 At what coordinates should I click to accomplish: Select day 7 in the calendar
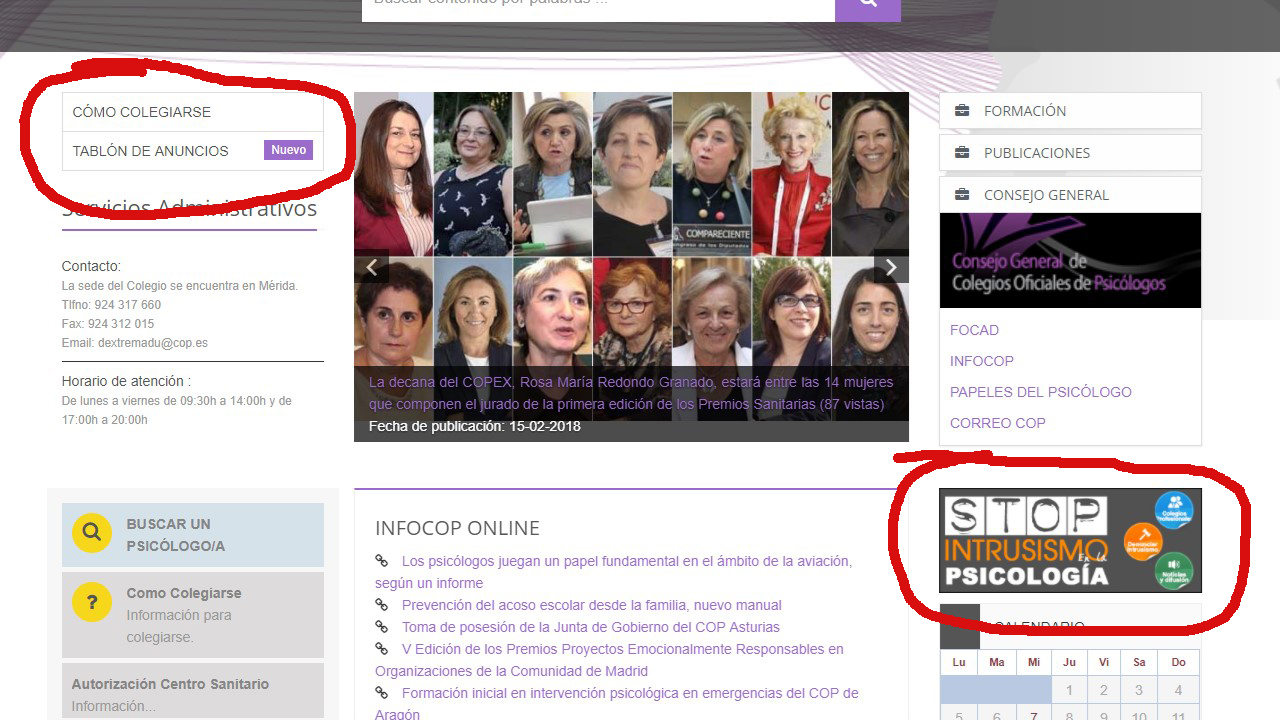point(1034,716)
